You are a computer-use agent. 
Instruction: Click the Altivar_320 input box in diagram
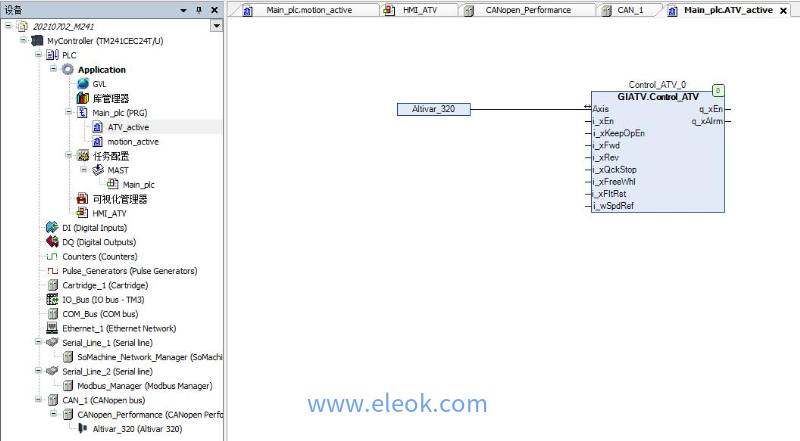coord(433,109)
